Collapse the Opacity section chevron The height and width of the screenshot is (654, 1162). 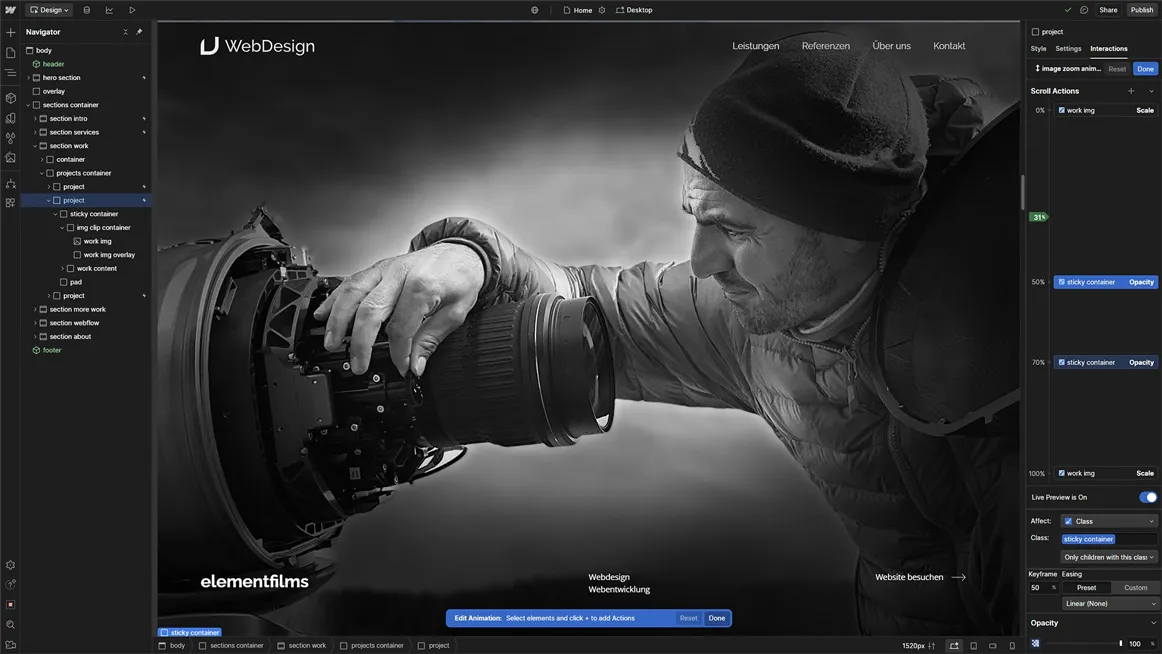[1152, 623]
